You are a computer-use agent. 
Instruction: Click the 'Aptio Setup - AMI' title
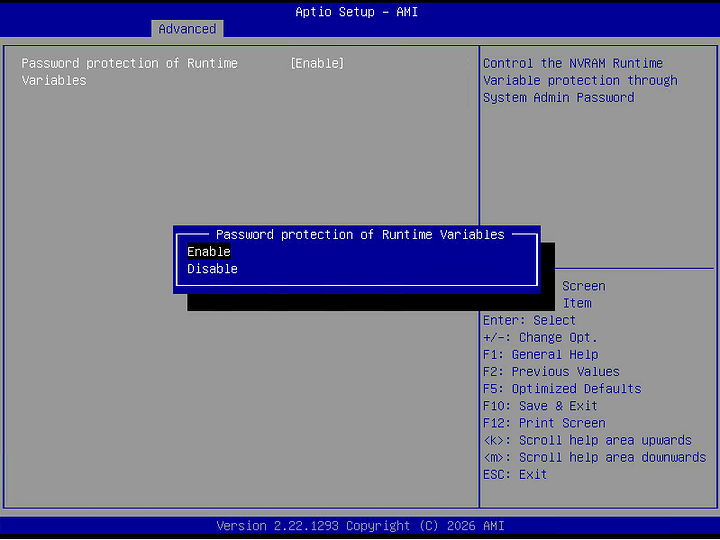click(356, 12)
